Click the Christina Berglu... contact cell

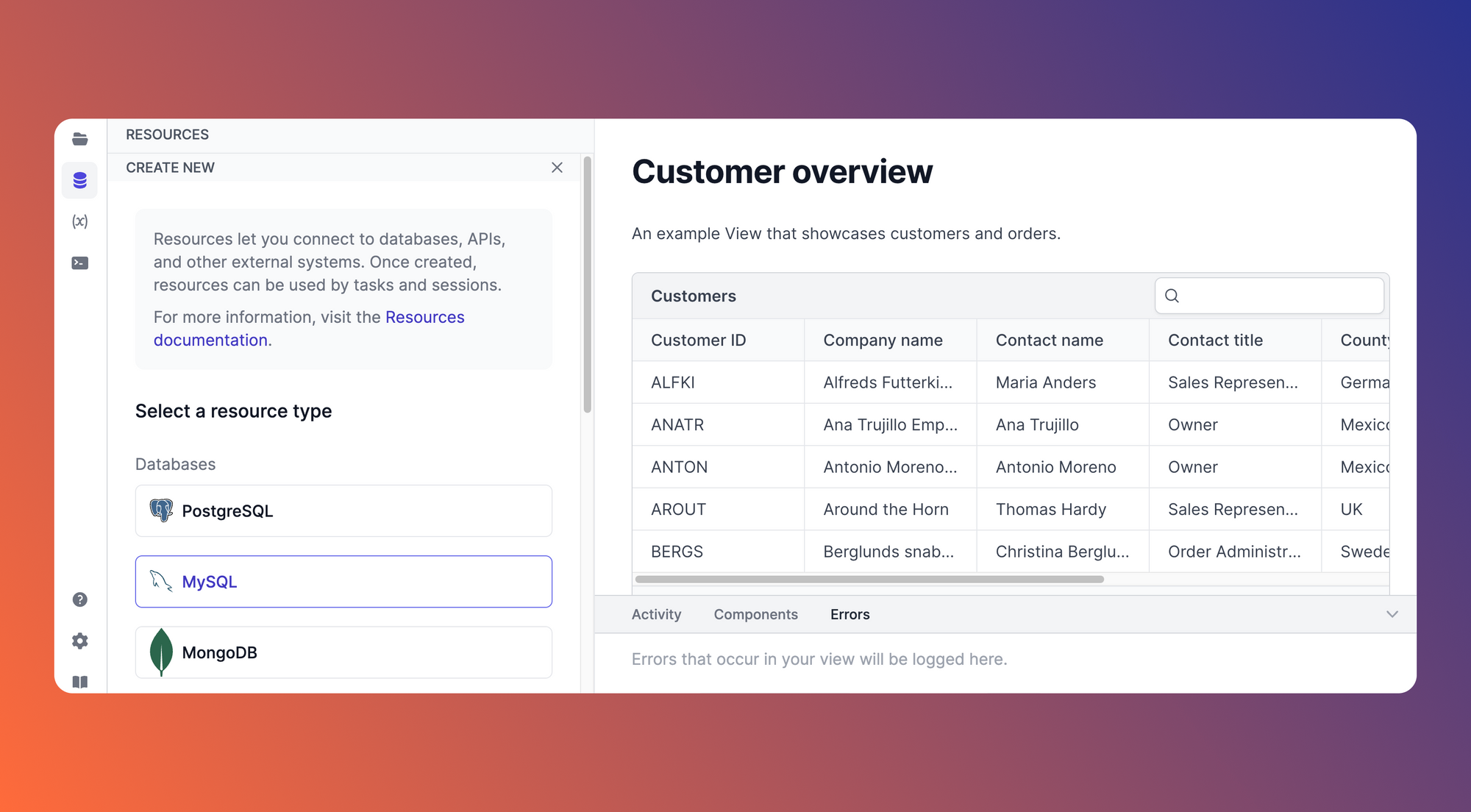click(1063, 552)
